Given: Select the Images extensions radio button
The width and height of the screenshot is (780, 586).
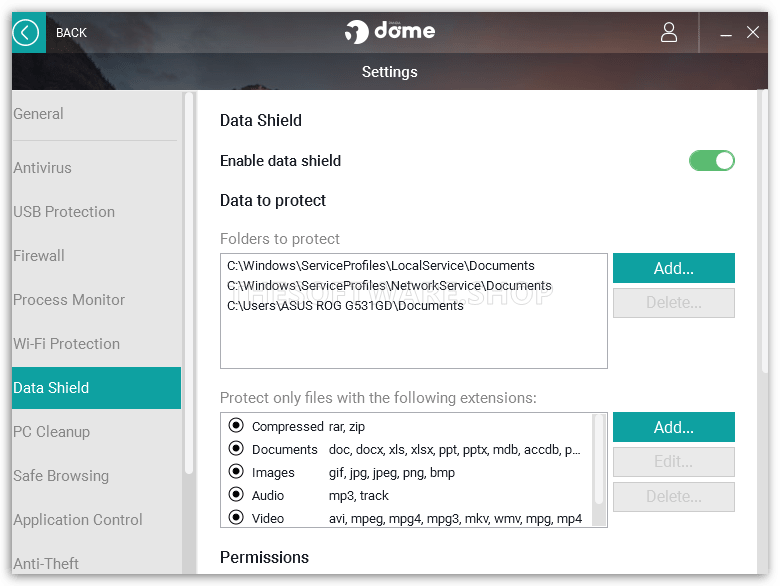Looking at the screenshot, I should [x=236, y=471].
